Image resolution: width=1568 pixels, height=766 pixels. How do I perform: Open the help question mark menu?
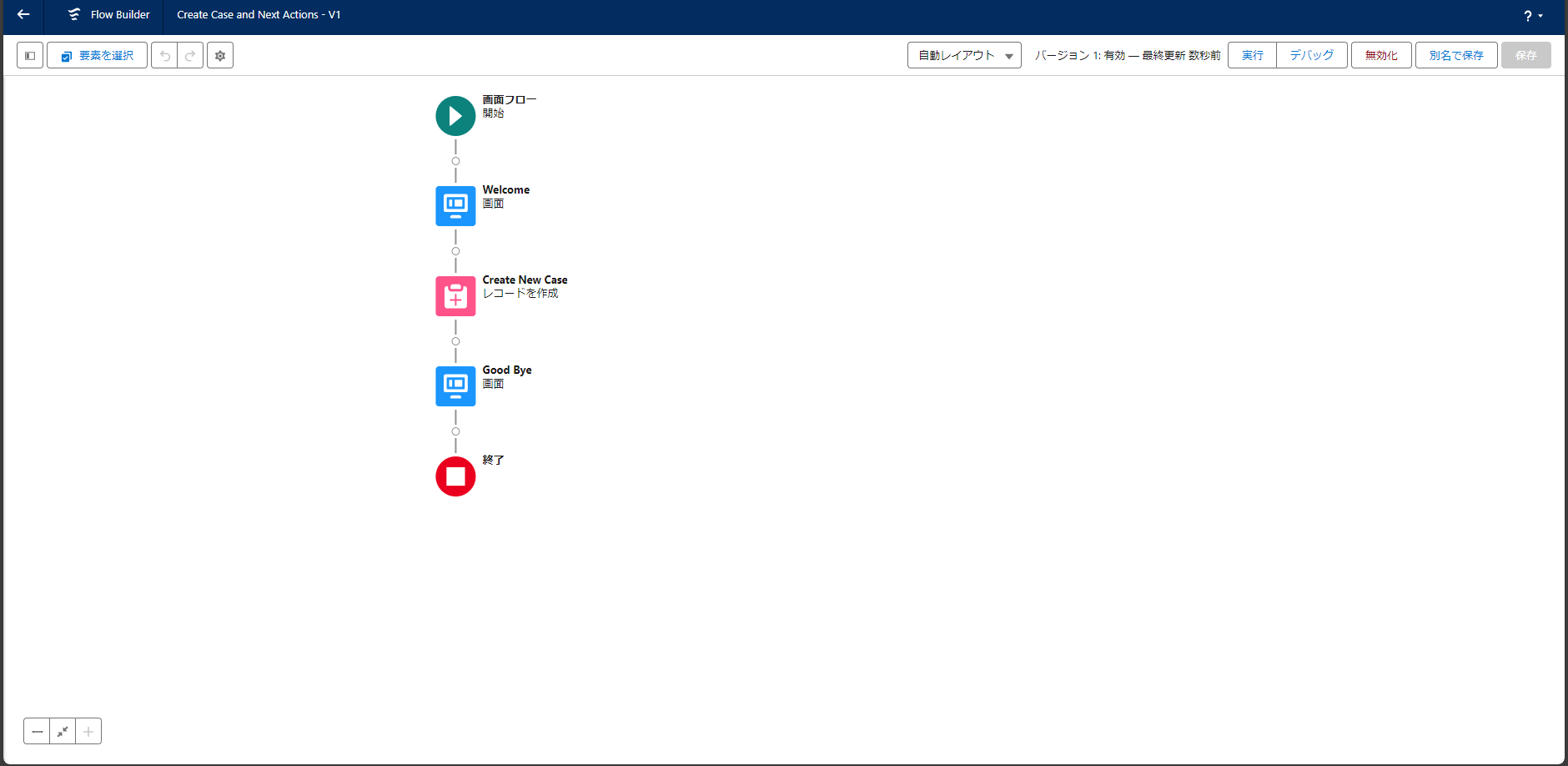[x=1533, y=16]
